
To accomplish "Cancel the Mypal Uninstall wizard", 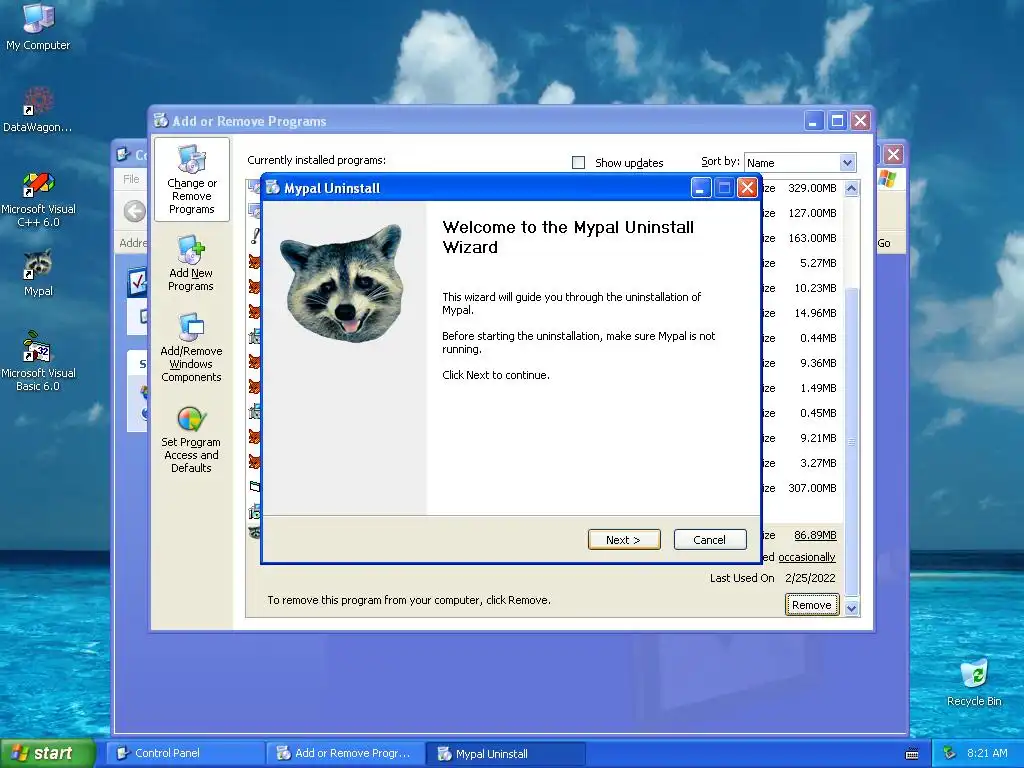I will [x=709, y=539].
